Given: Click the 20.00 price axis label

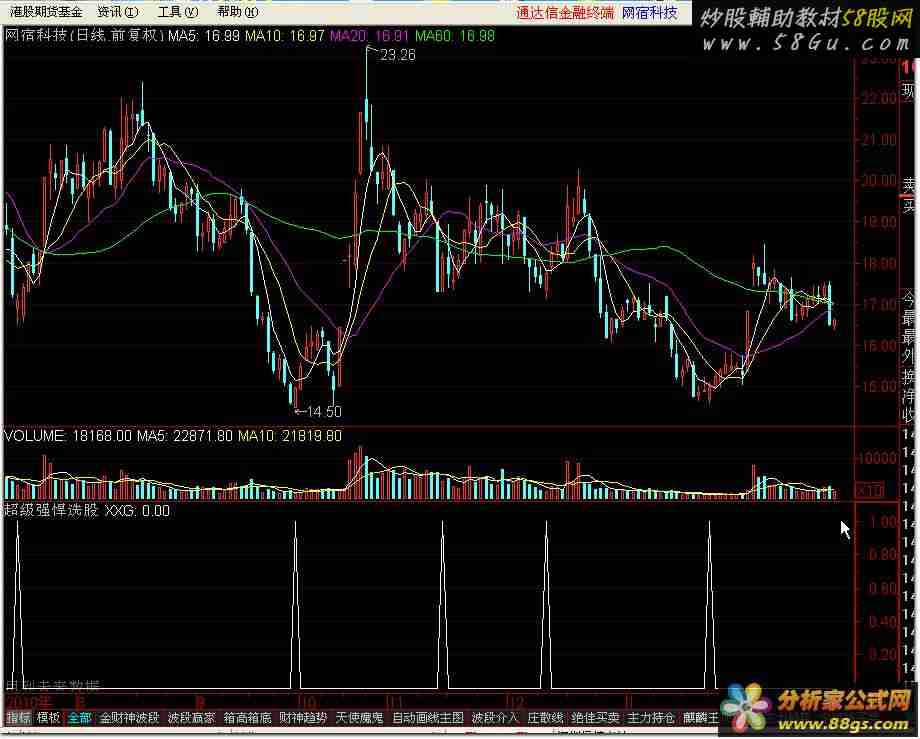Looking at the screenshot, I should pos(878,181).
